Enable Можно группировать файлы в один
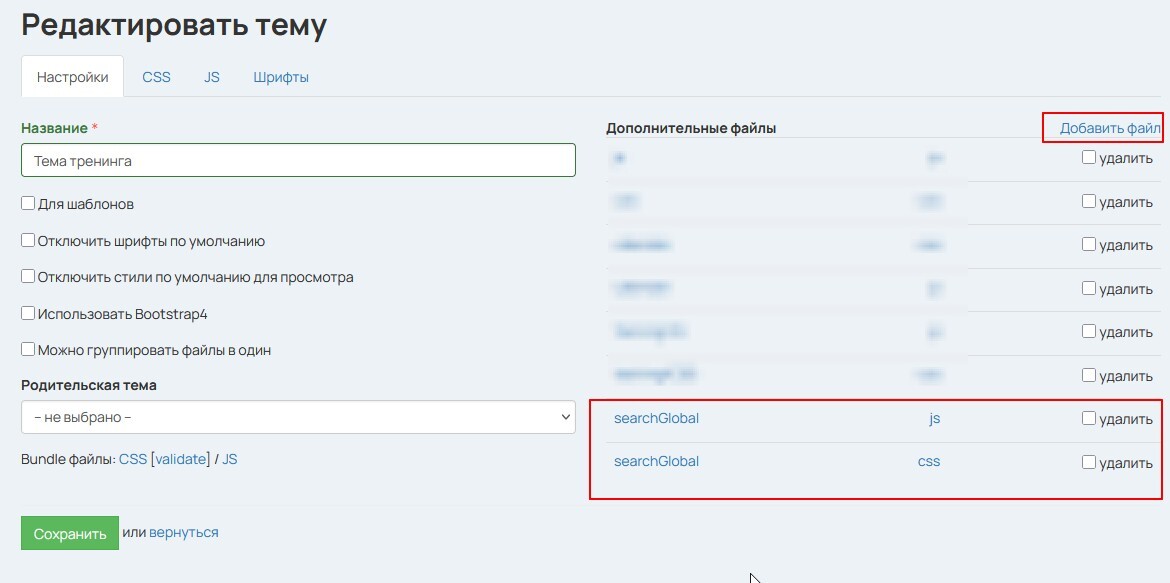 28,350
